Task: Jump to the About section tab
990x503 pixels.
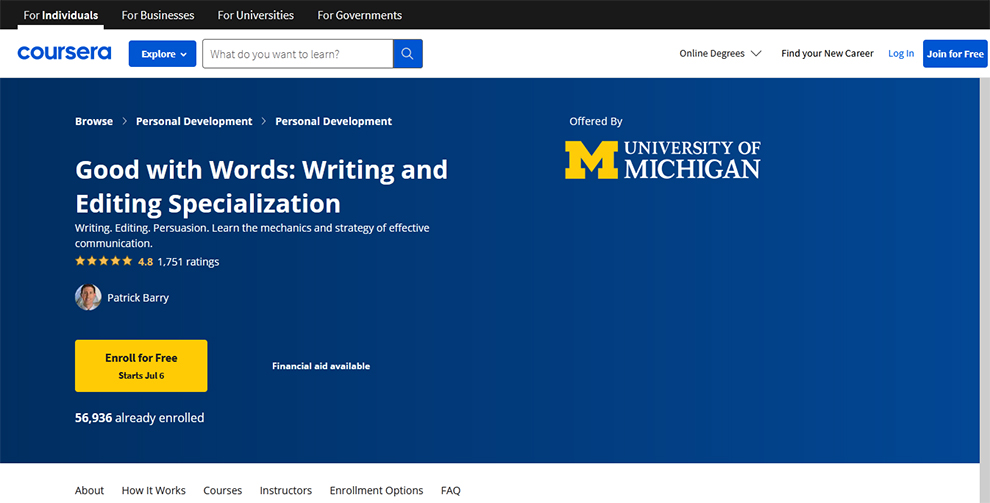Action: click(x=89, y=490)
